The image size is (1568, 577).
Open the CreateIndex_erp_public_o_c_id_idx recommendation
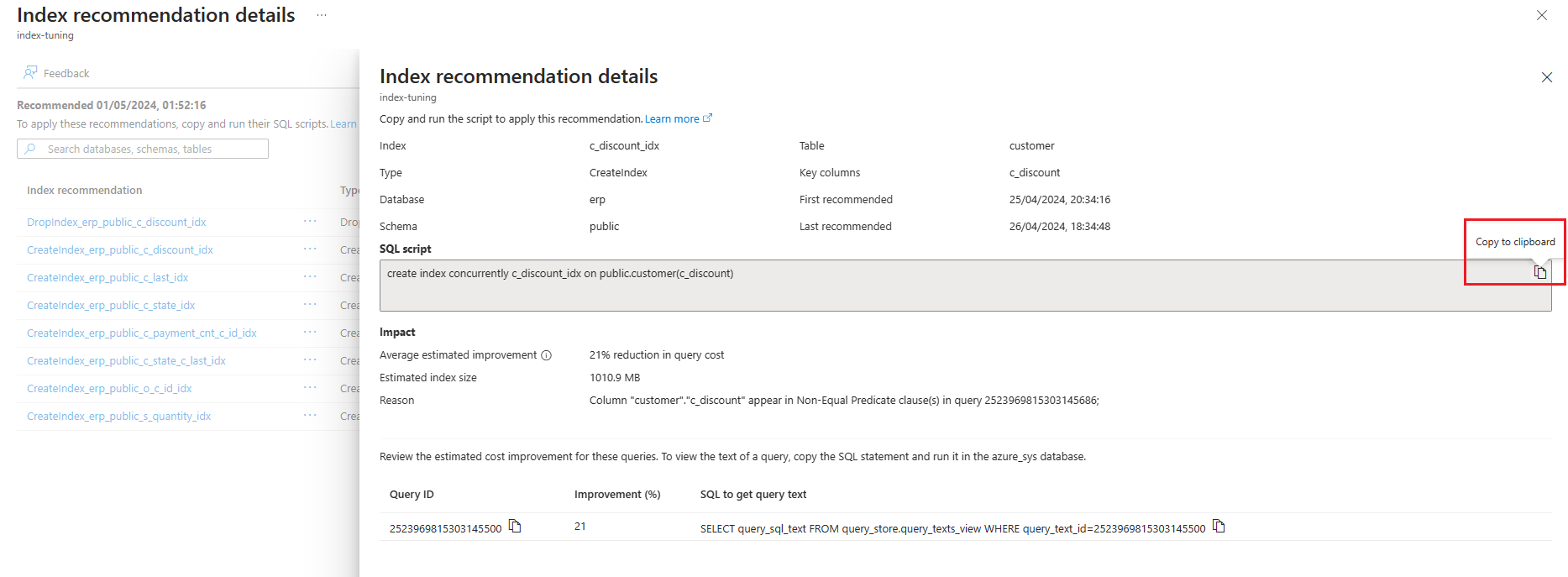point(109,389)
